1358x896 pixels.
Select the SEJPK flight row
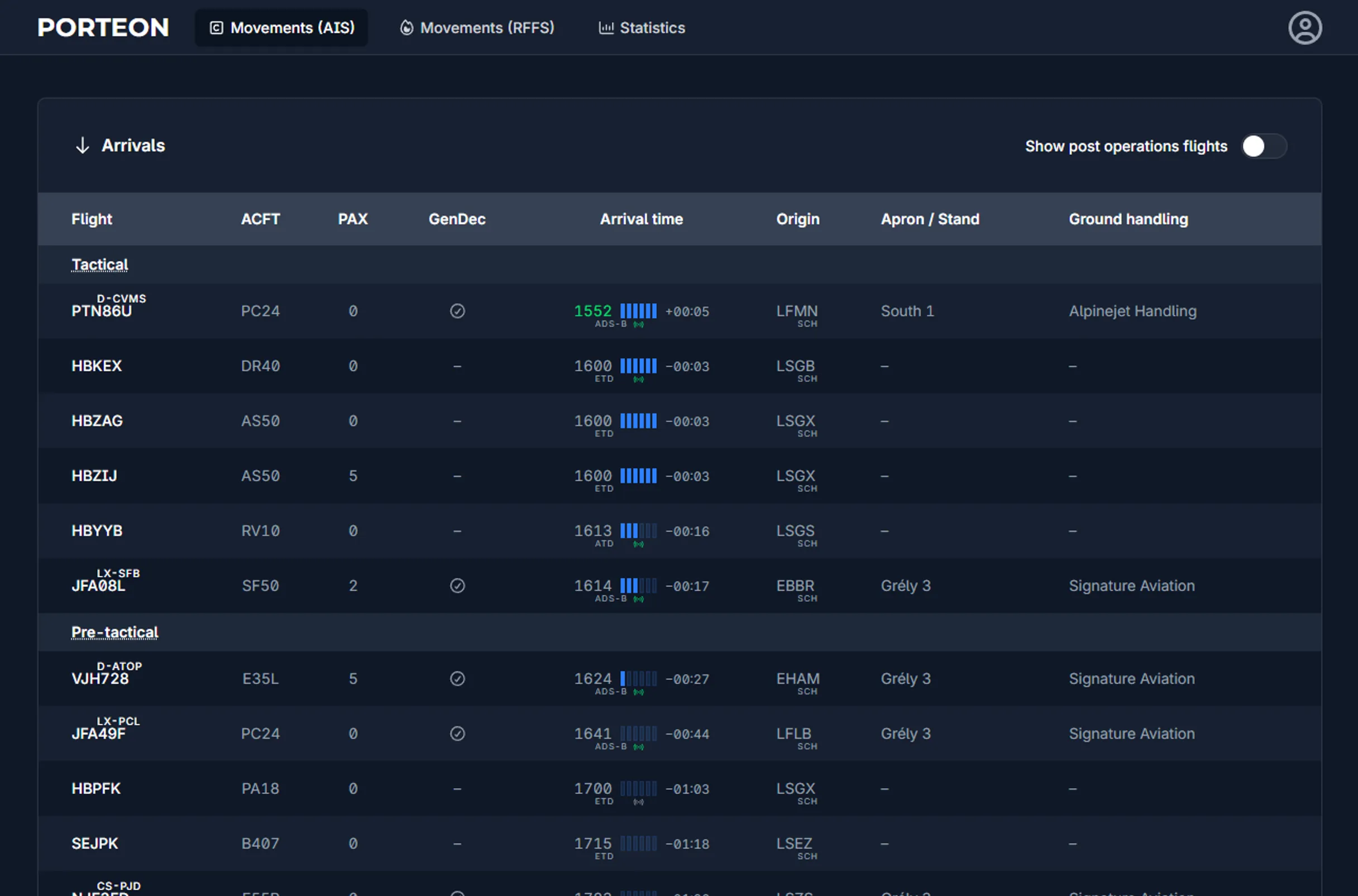[x=94, y=843]
